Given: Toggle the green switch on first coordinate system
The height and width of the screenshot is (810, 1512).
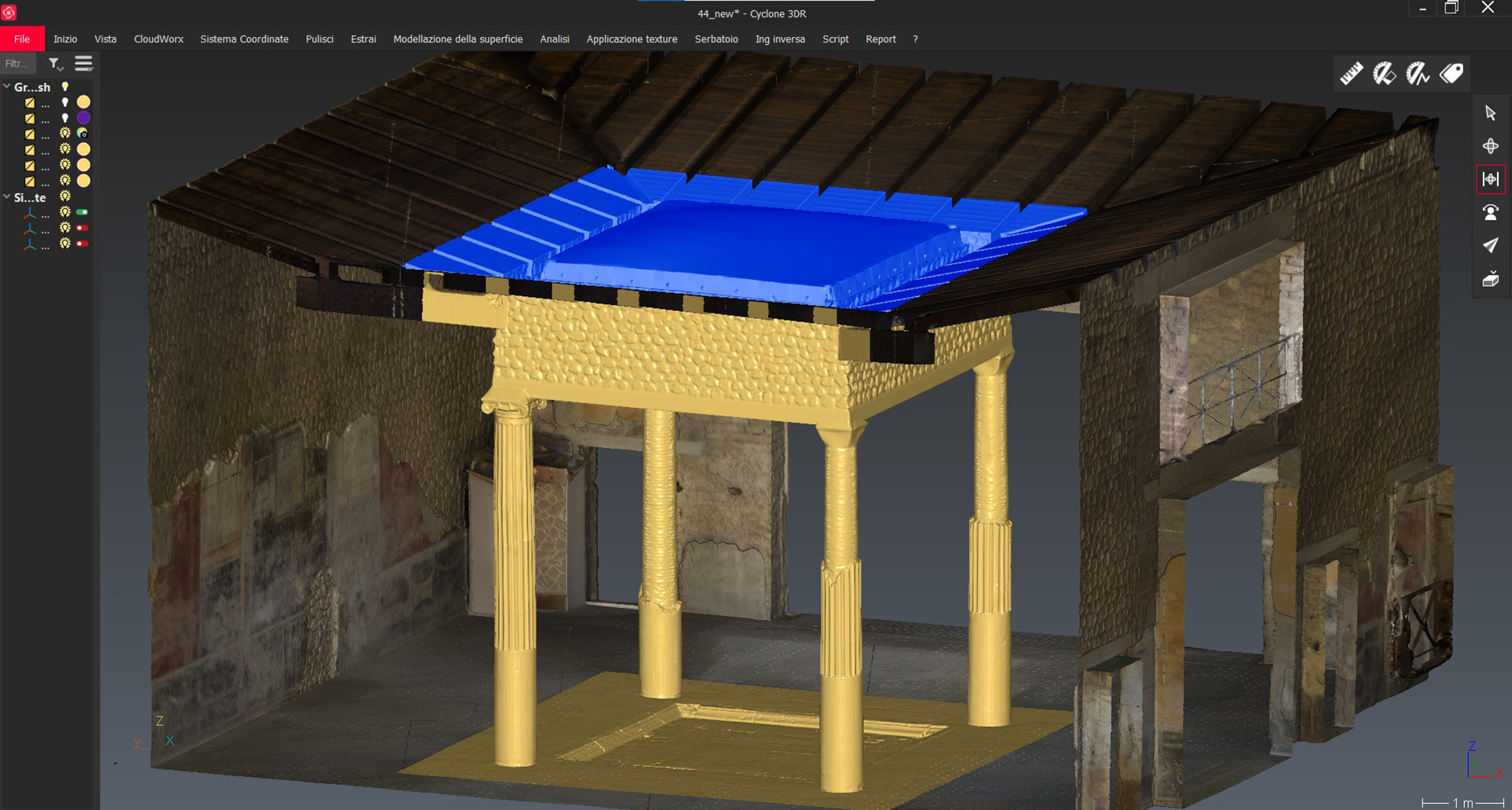Looking at the screenshot, I should [82, 212].
